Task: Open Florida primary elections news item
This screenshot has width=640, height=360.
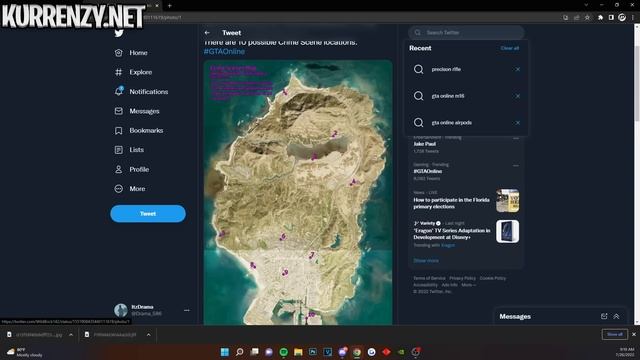Action: pos(451,203)
